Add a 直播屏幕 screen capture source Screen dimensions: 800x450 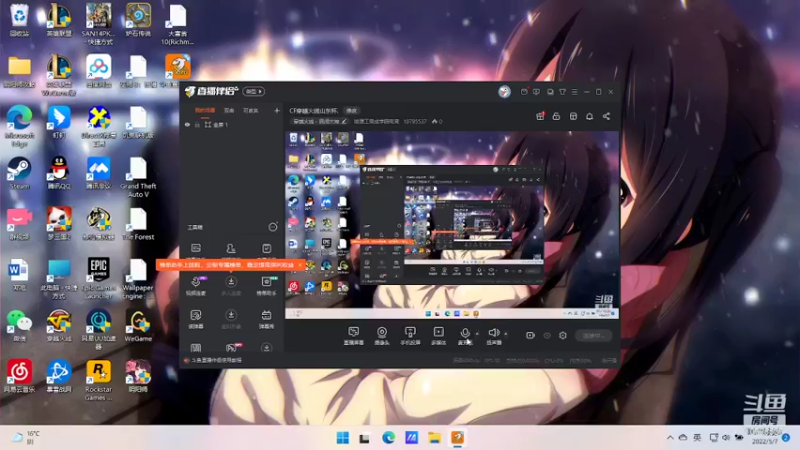point(354,336)
